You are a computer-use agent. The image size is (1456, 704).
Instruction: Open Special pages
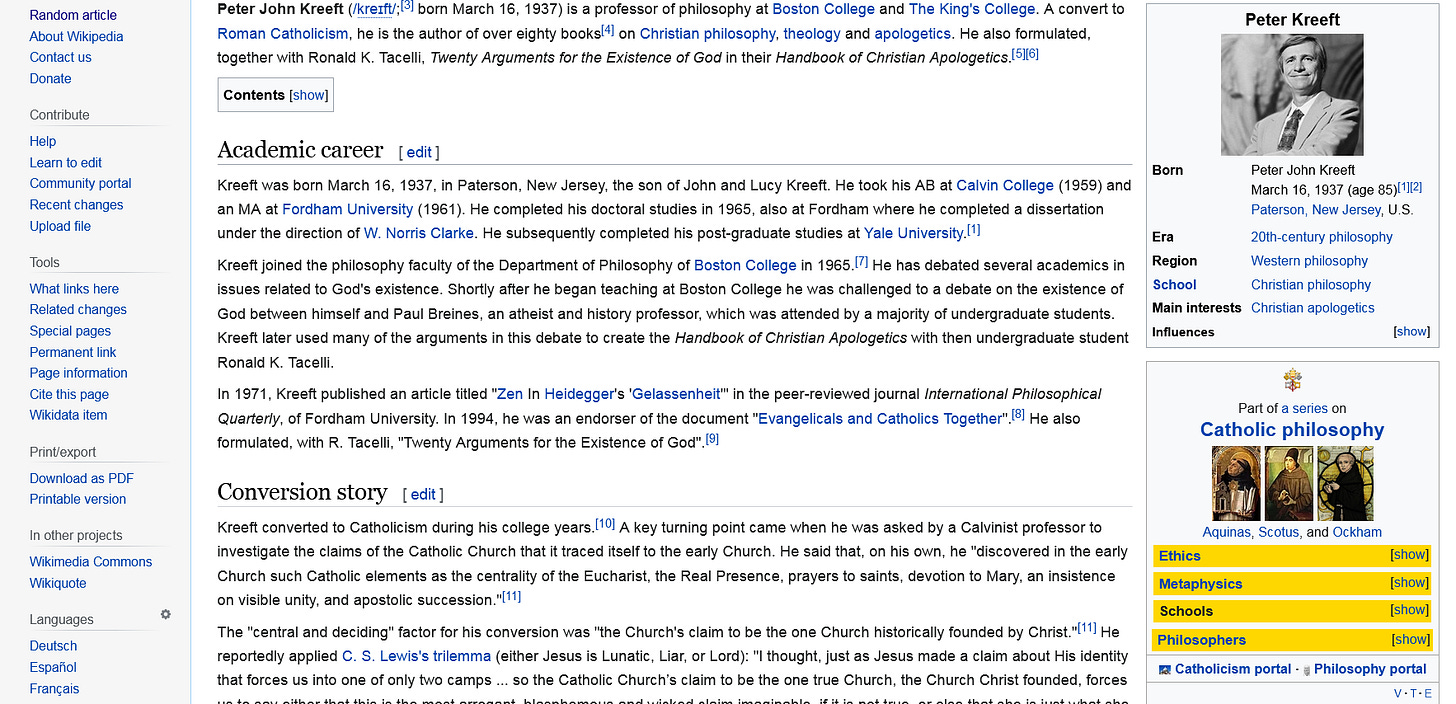(70, 330)
